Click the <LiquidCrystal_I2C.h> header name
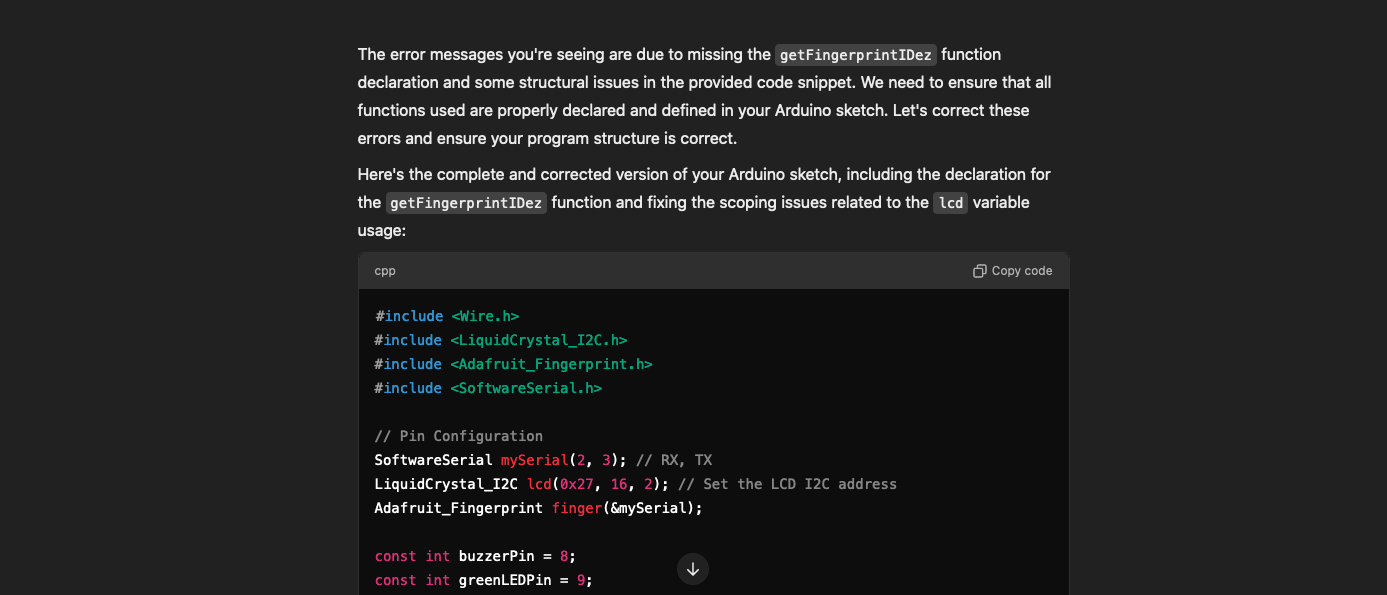 coord(538,340)
